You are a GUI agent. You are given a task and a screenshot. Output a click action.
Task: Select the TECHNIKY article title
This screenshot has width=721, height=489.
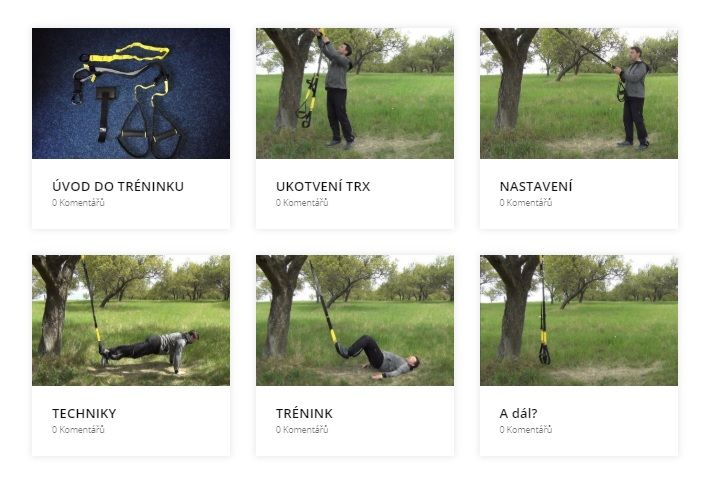tap(84, 413)
